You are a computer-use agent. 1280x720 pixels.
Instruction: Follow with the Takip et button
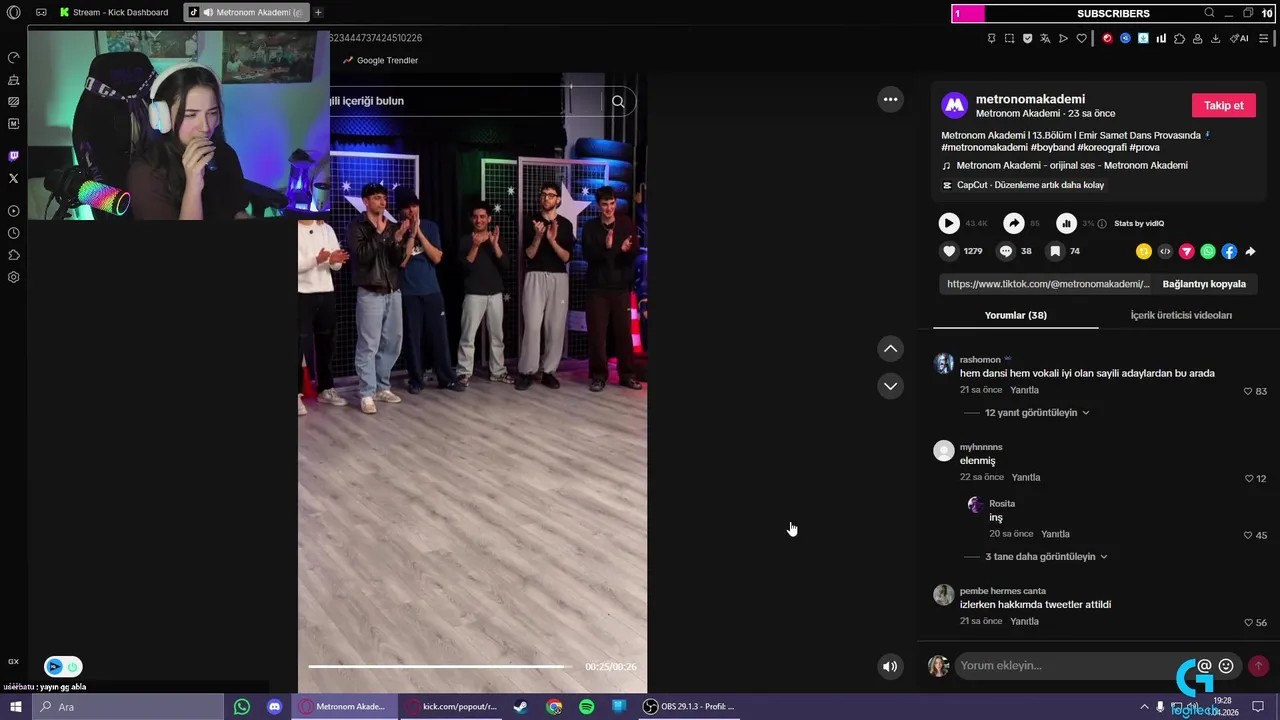click(x=1223, y=105)
